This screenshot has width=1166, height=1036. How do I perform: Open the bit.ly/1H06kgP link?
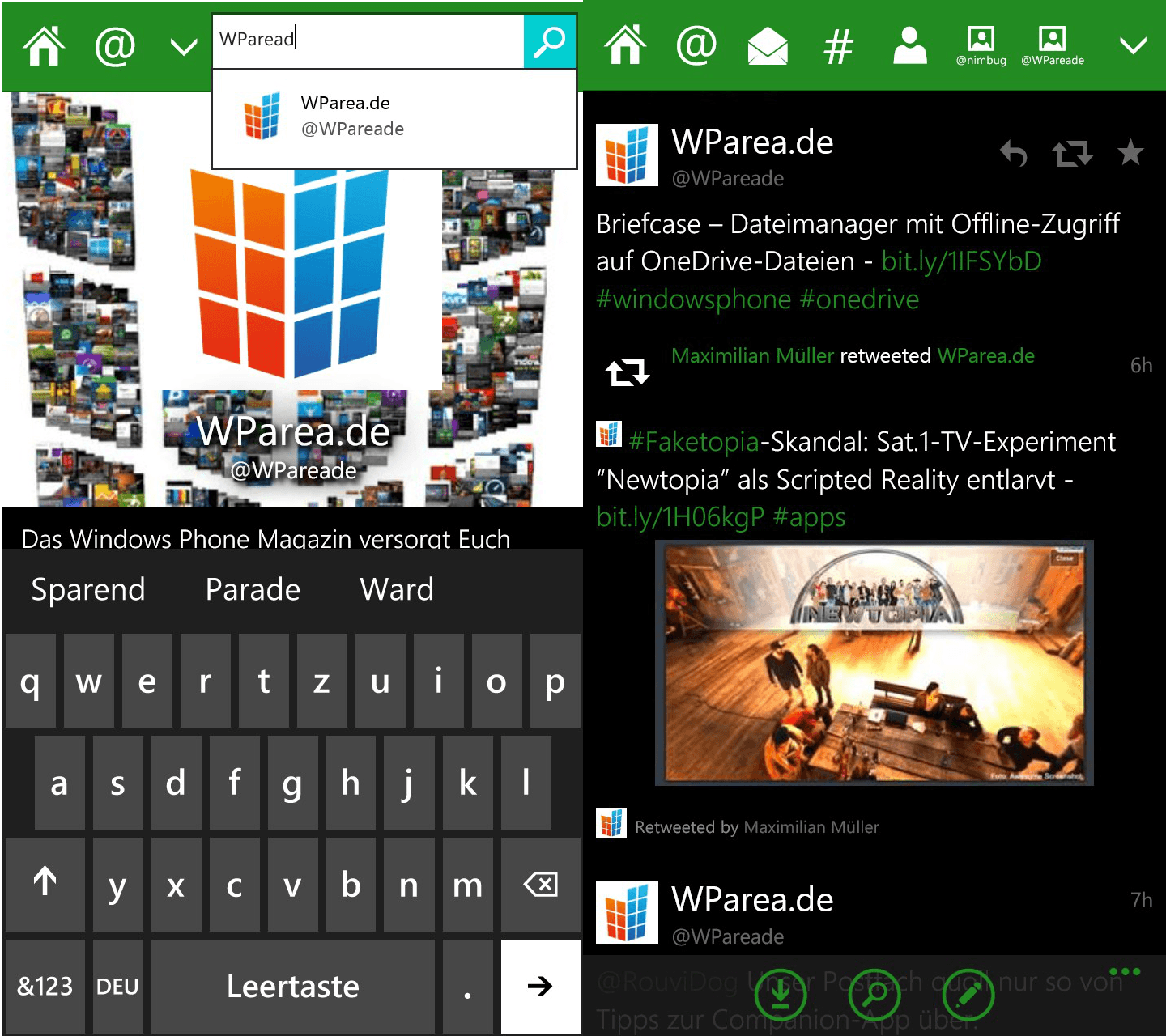point(680,517)
